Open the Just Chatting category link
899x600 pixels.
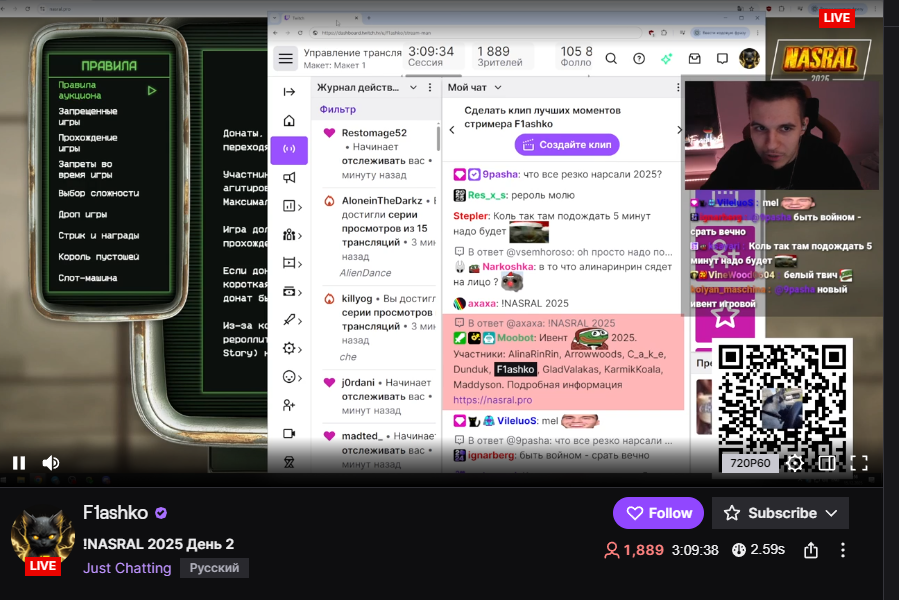click(127, 568)
